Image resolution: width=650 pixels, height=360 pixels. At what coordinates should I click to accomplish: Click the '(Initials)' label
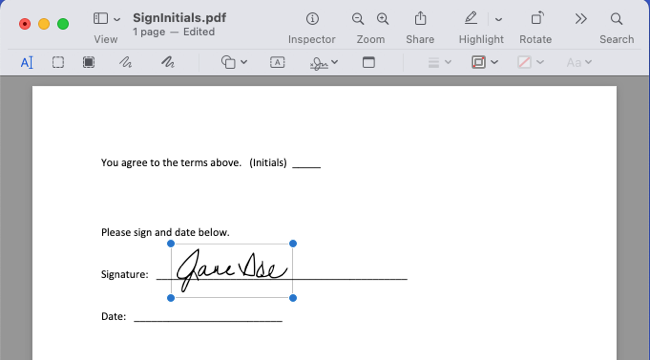[268, 163]
